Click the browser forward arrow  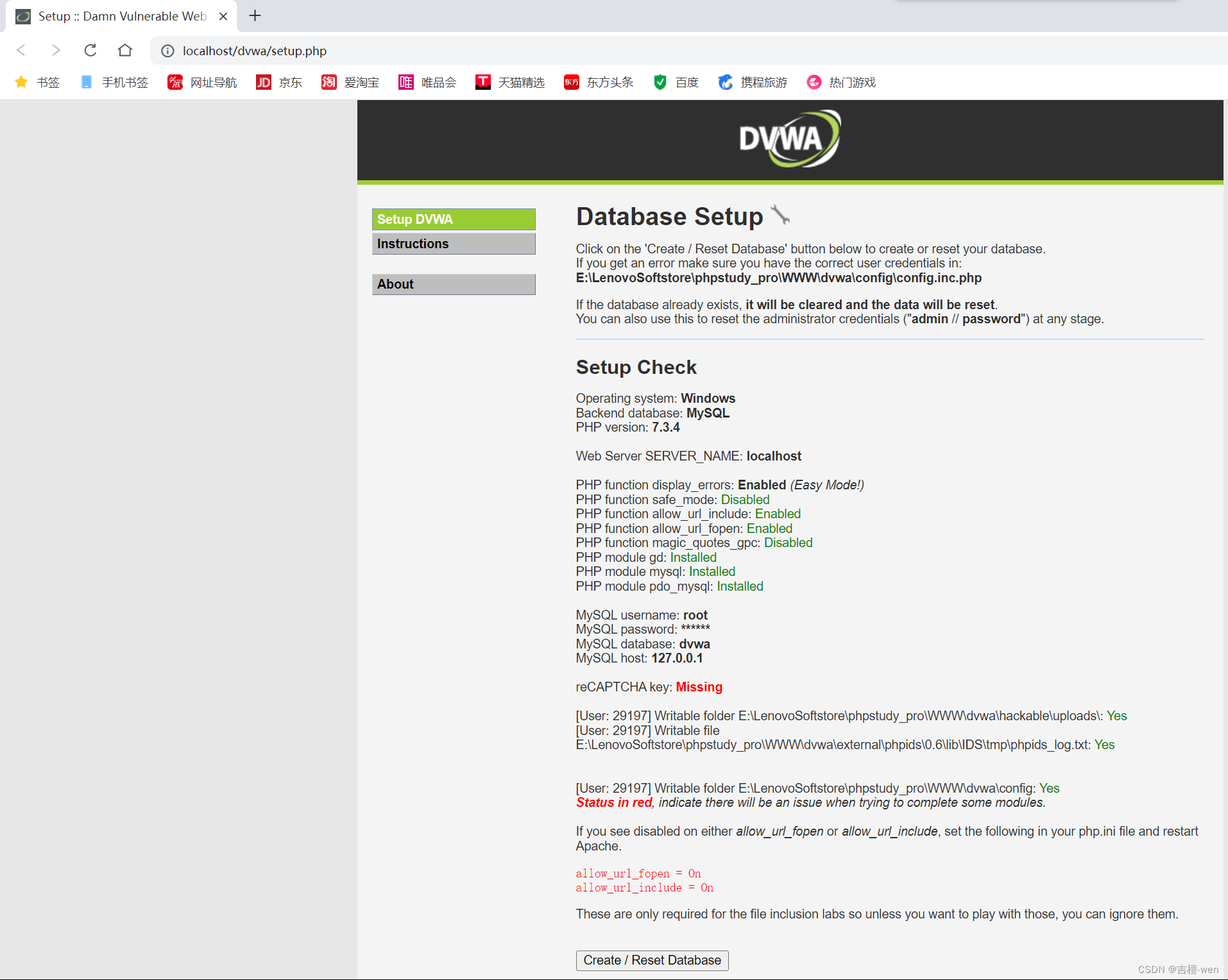tap(56, 50)
